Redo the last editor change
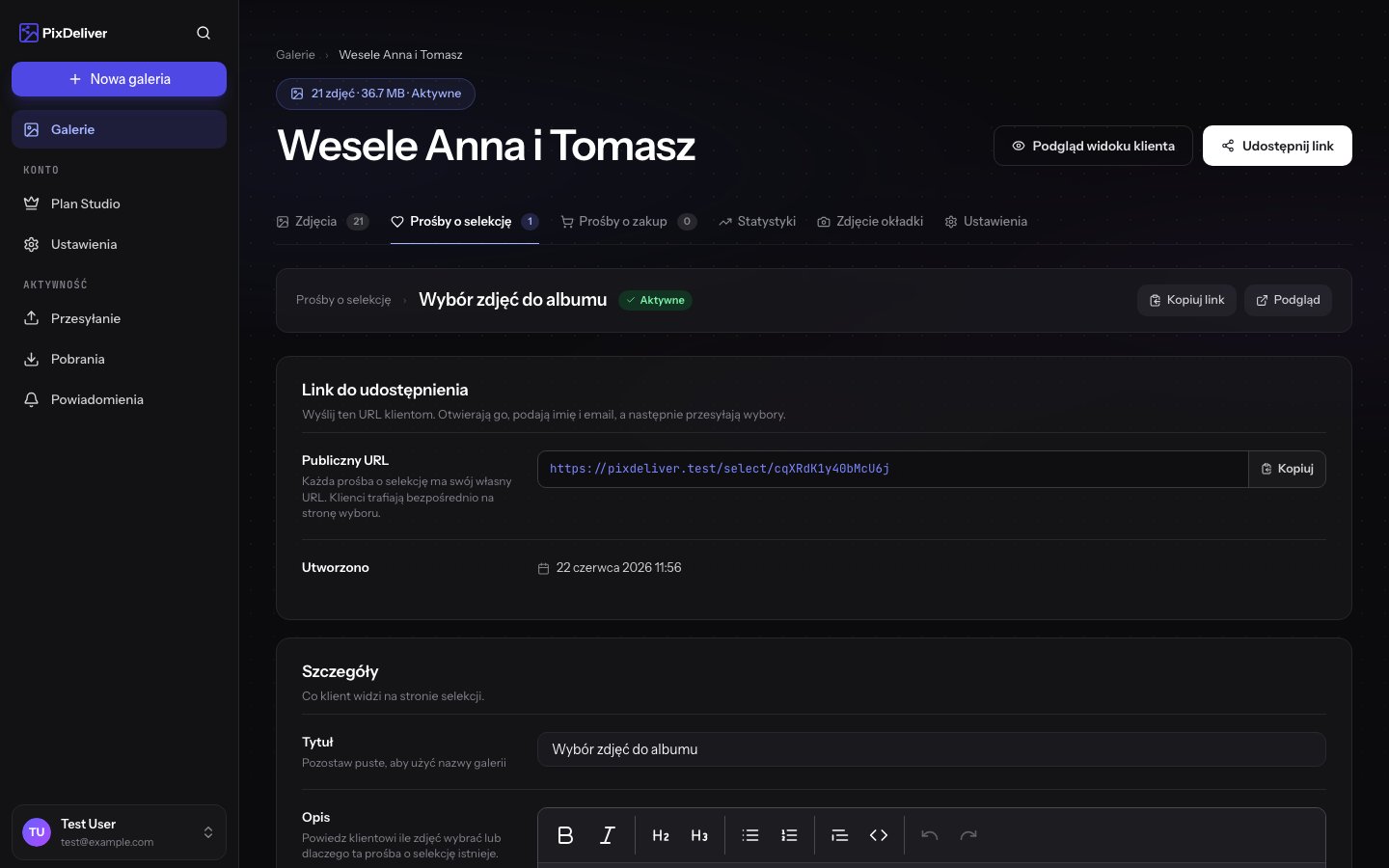 pyautogui.click(x=968, y=835)
